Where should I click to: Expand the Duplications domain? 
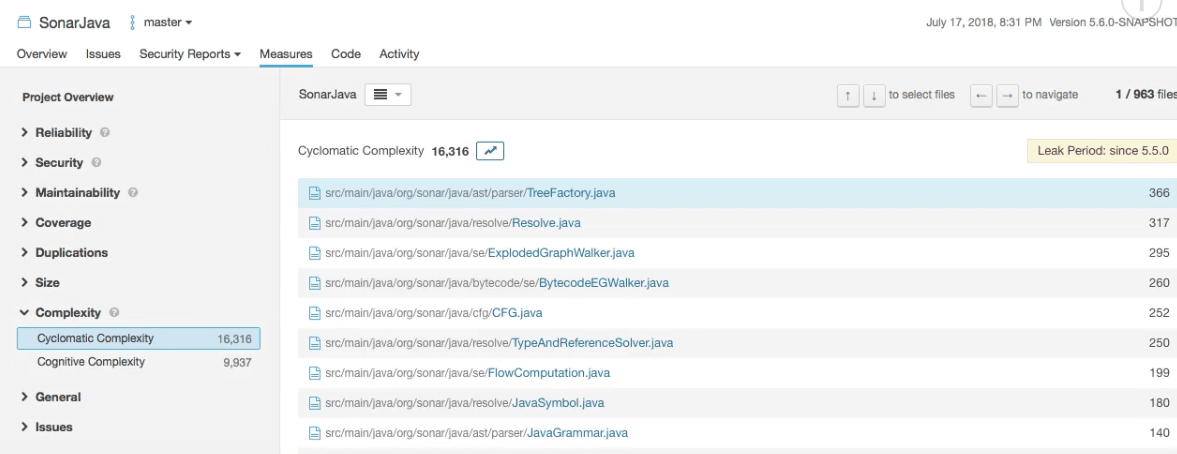click(65, 252)
